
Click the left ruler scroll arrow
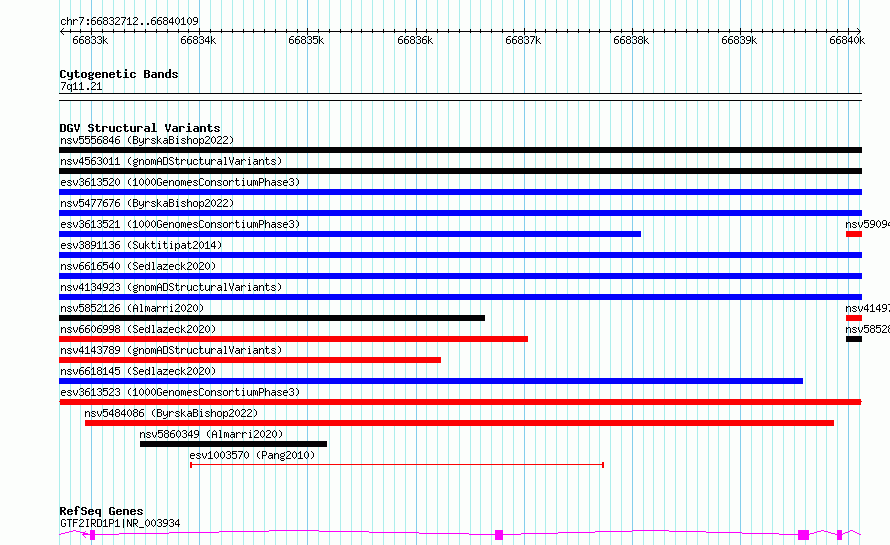coord(62,32)
